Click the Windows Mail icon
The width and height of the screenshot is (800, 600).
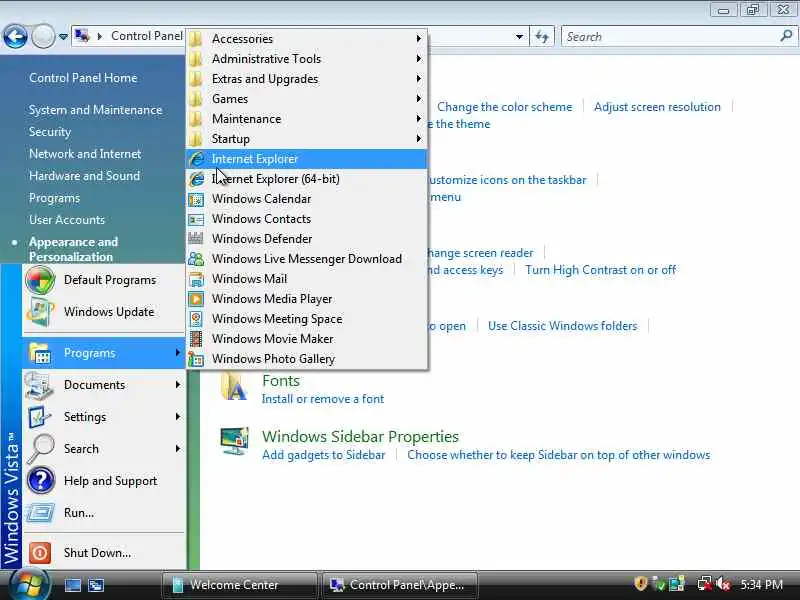(196, 279)
